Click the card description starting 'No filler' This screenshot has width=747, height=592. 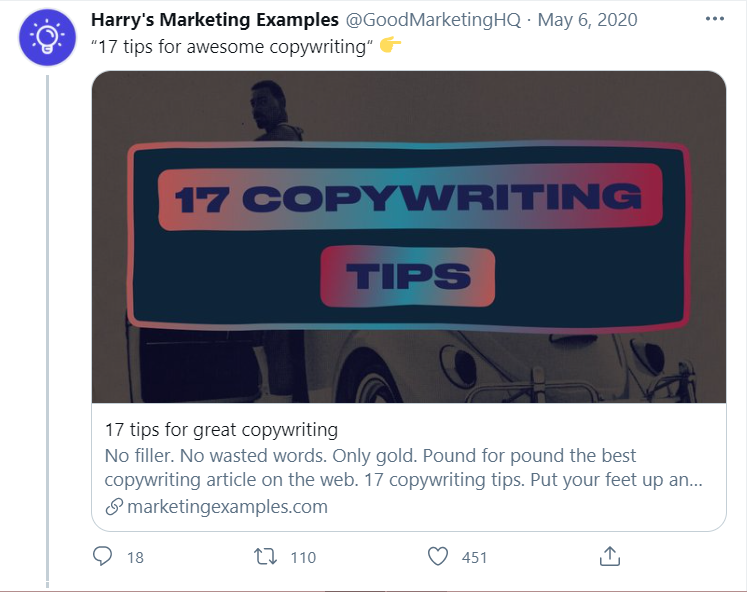pos(404,467)
